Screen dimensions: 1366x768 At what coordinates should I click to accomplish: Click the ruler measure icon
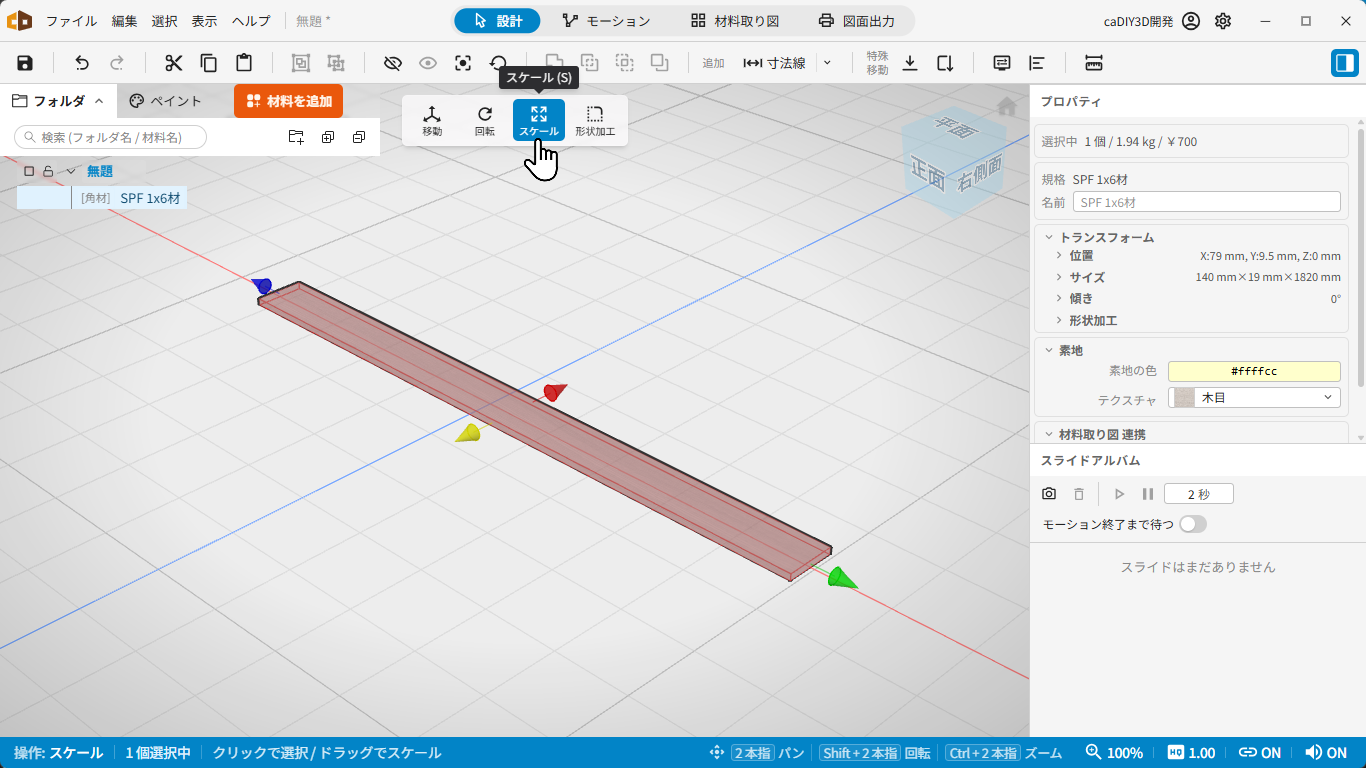coord(1093,63)
